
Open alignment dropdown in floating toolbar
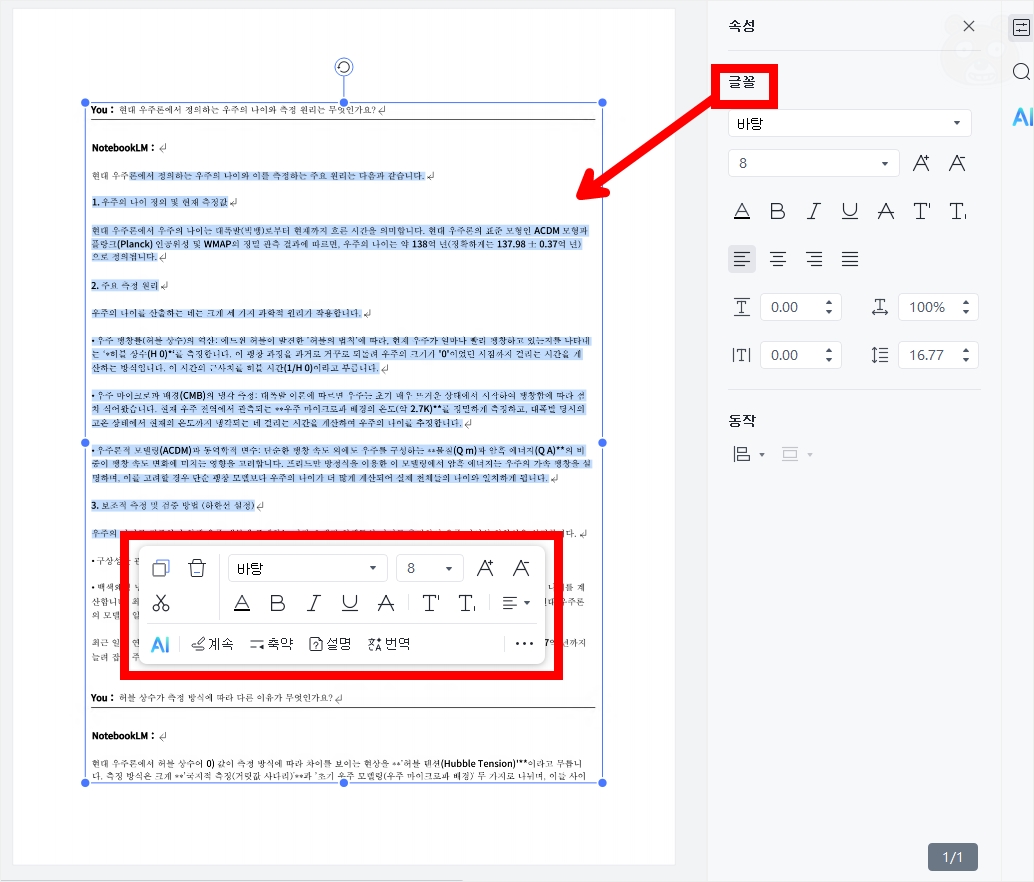click(x=516, y=603)
